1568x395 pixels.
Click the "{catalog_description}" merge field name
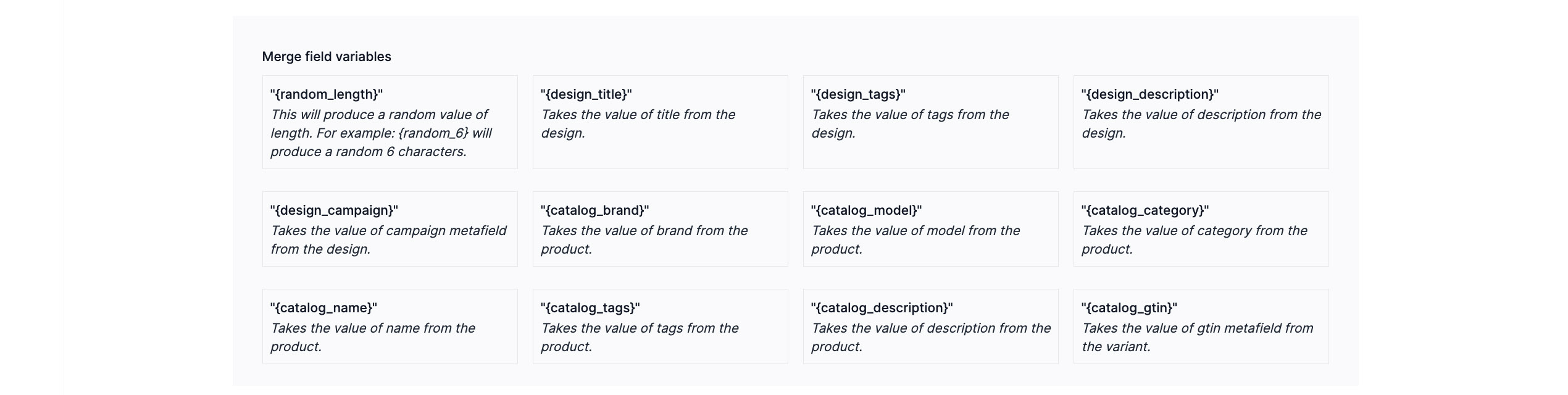pos(882,308)
